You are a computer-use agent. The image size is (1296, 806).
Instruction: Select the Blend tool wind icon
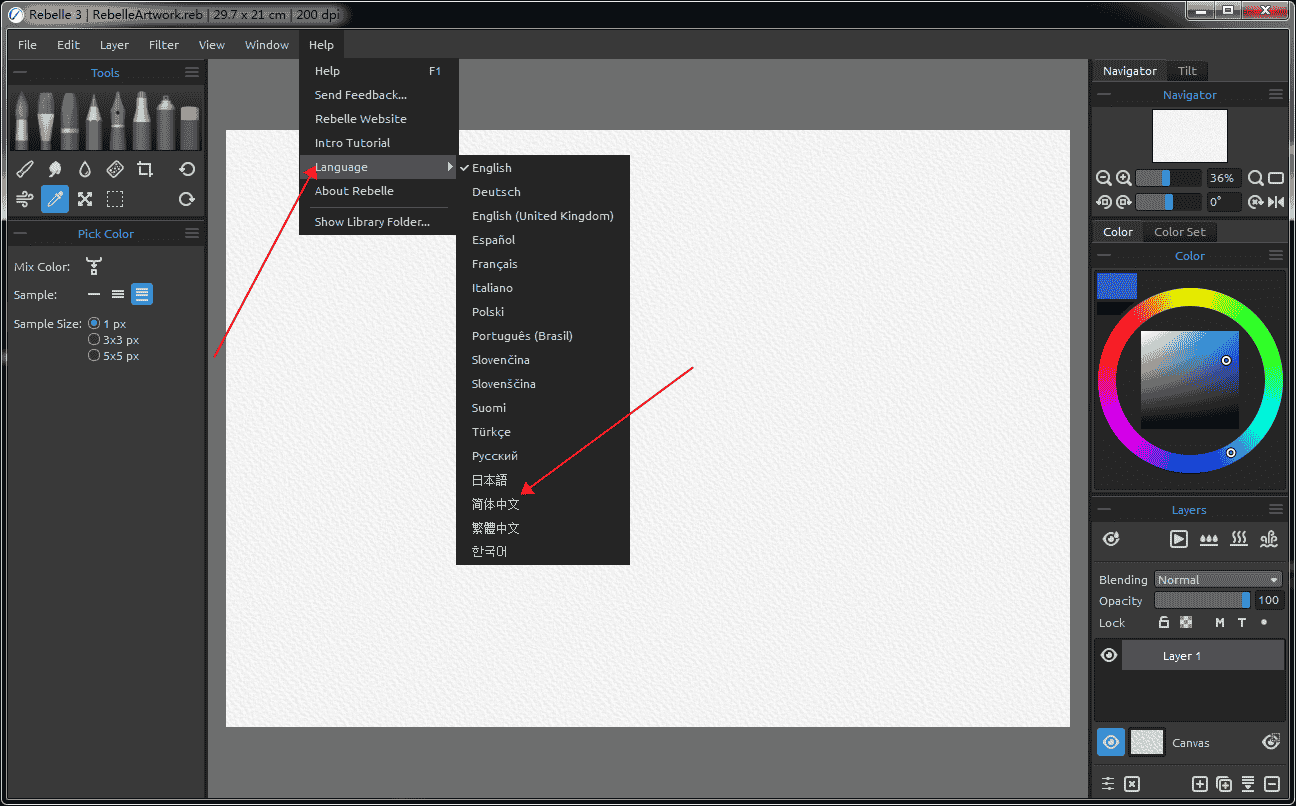pos(25,199)
